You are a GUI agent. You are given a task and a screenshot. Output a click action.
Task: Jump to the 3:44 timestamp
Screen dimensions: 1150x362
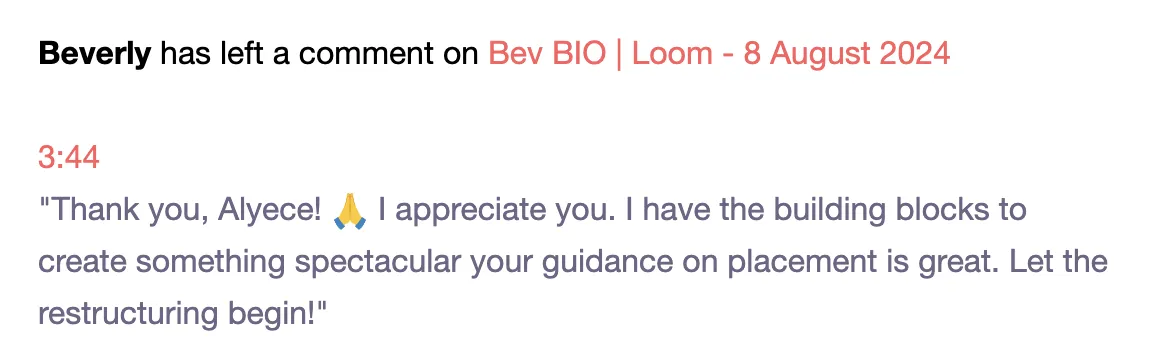(69, 158)
